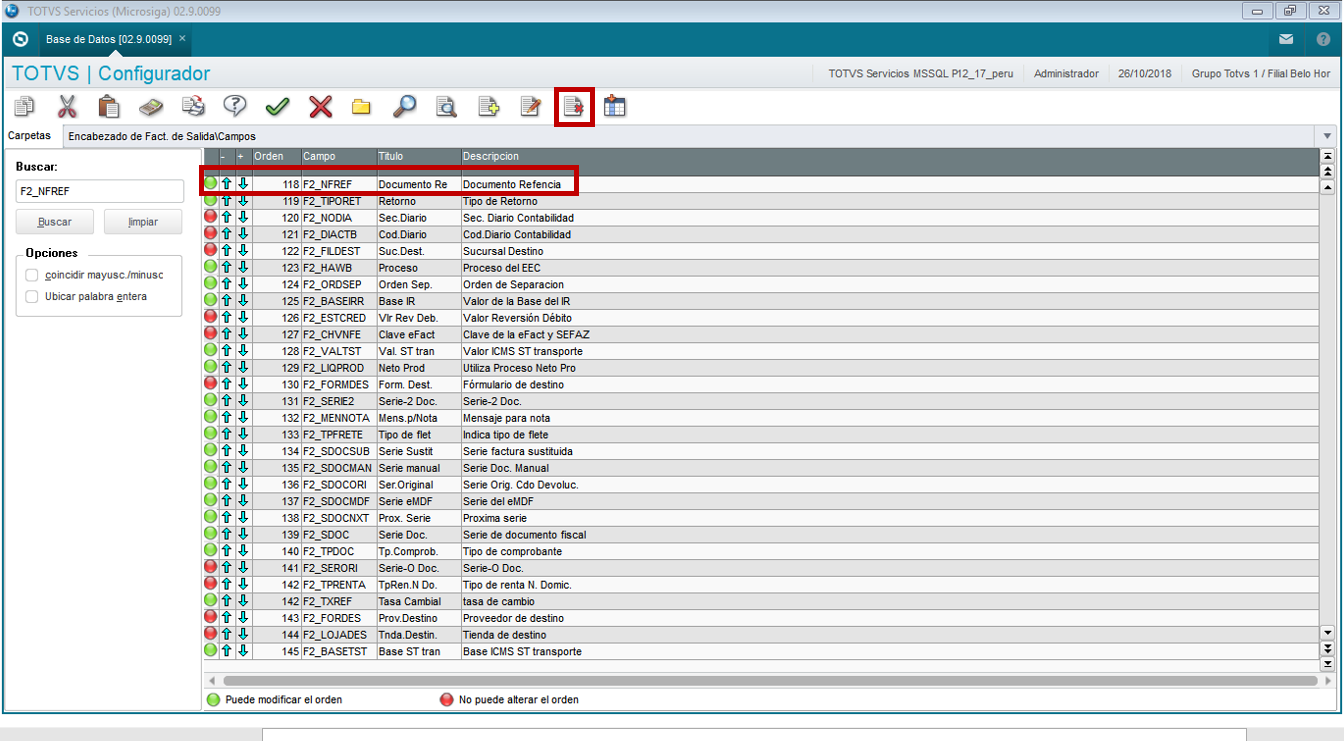Select the F2_TPFRETE field cell
1344x741 pixels.
(x=338, y=434)
